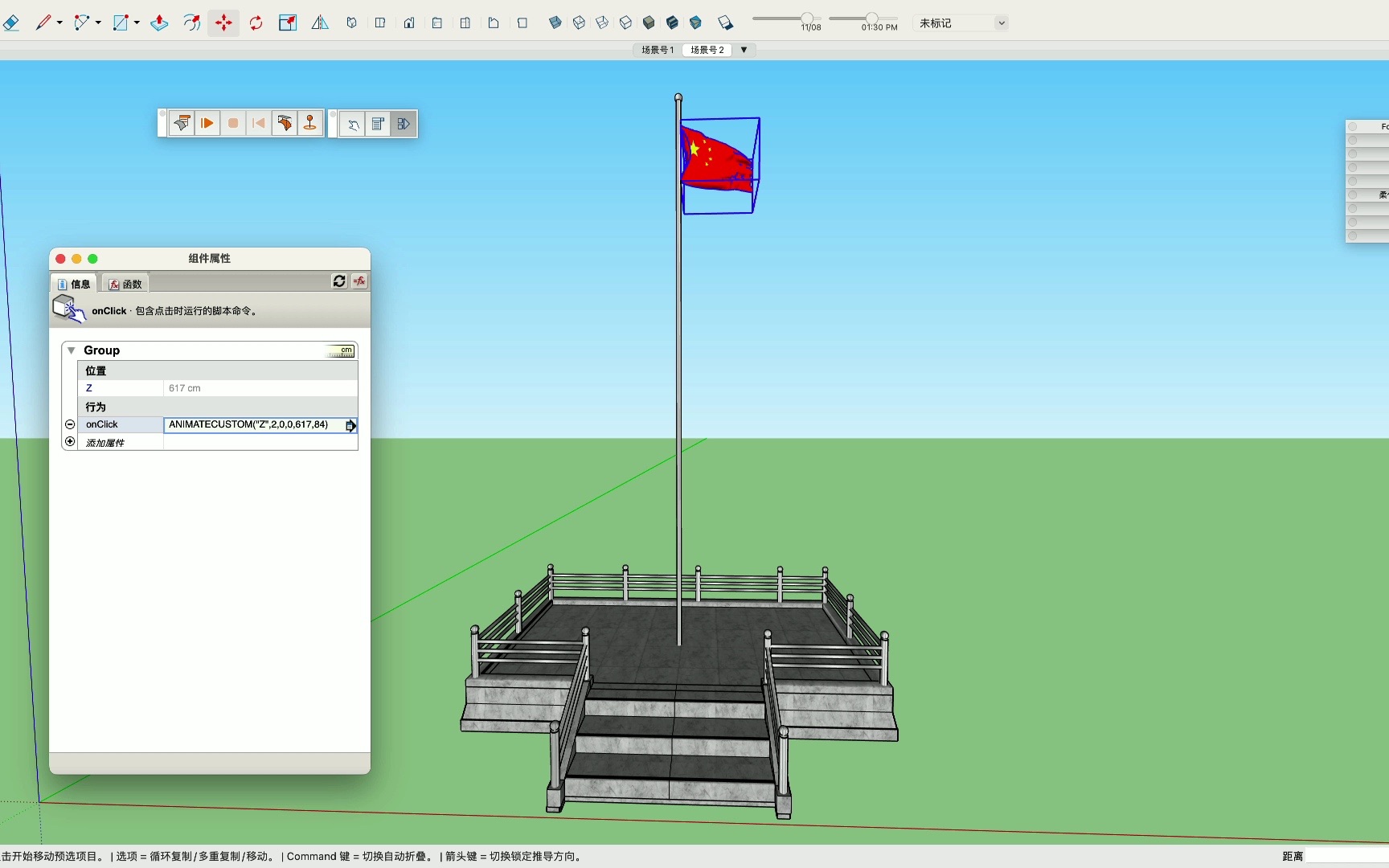
Task: Open the Line tool dropdown arrow
Action: (59, 23)
